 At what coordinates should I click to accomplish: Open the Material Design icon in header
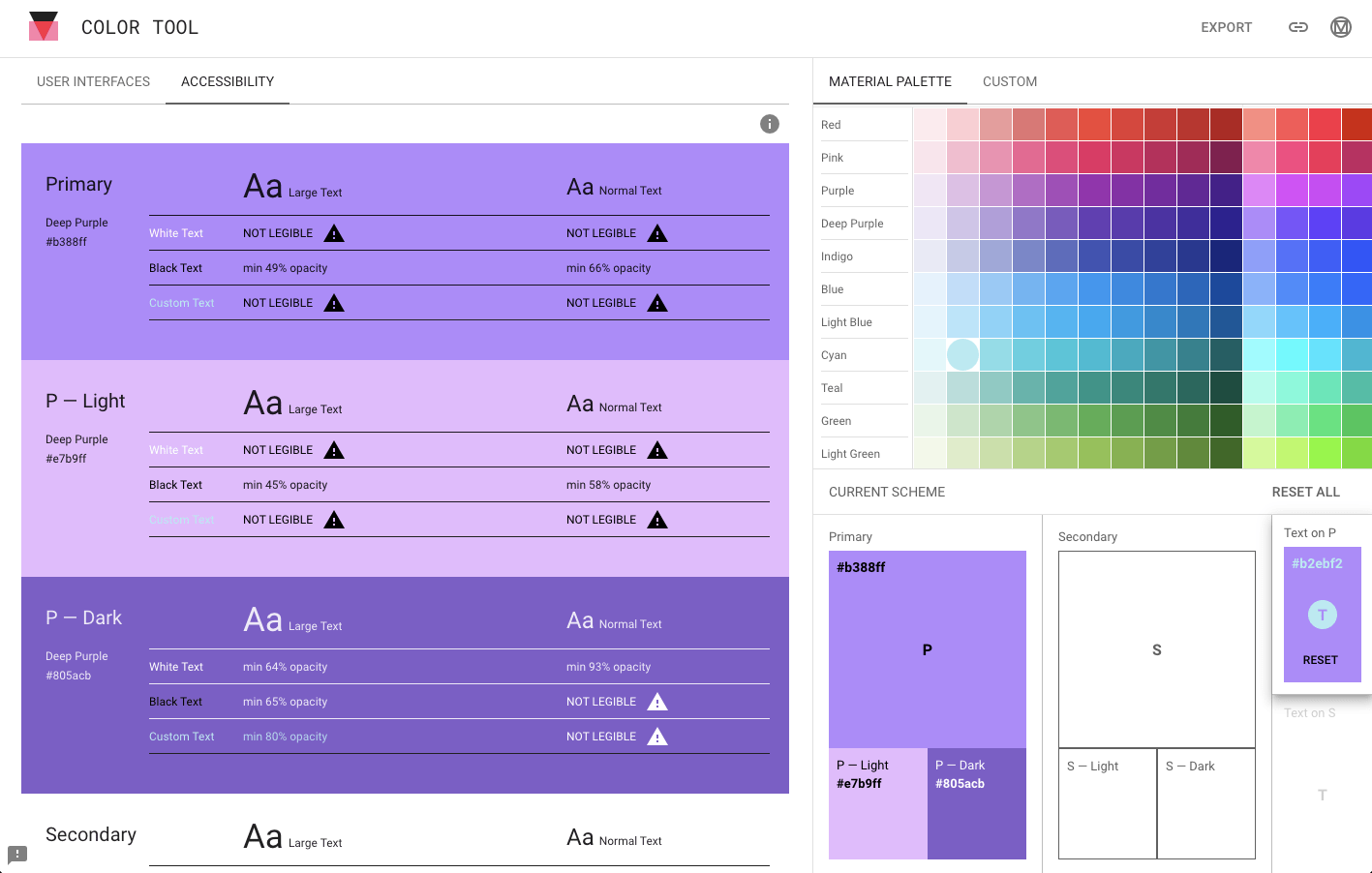1340,27
